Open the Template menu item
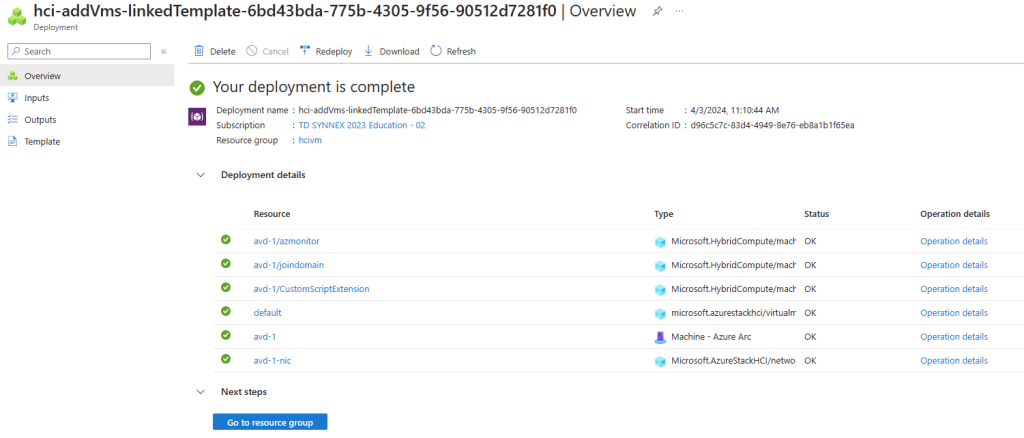The width and height of the screenshot is (1024, 438). point(88,142)
